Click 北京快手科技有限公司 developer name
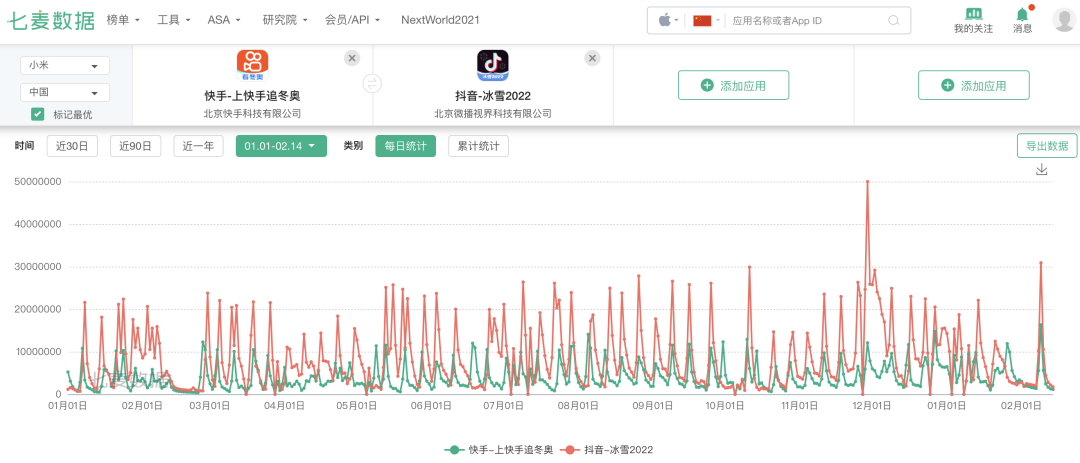Screen dimensions: 1080x463 [253, 113]
